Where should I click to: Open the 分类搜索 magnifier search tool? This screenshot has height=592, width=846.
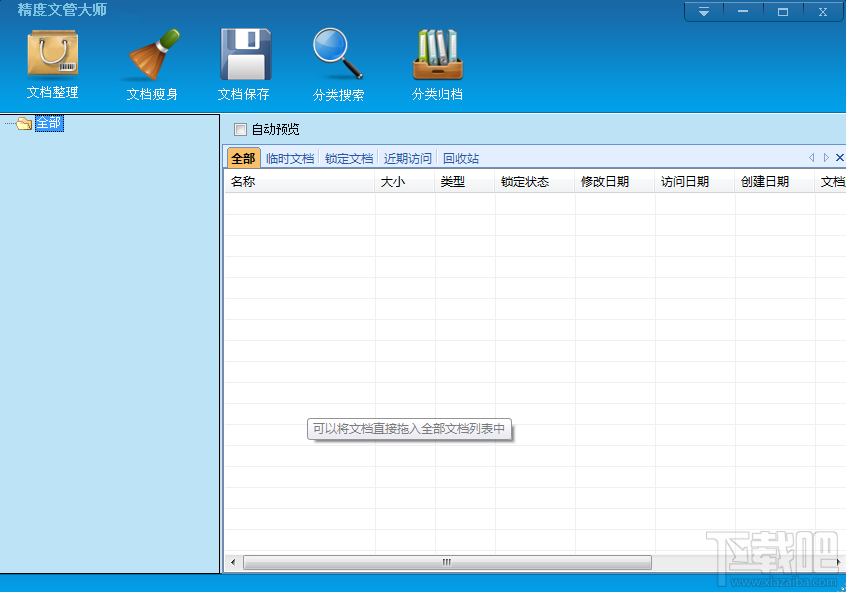coord(338,65)
